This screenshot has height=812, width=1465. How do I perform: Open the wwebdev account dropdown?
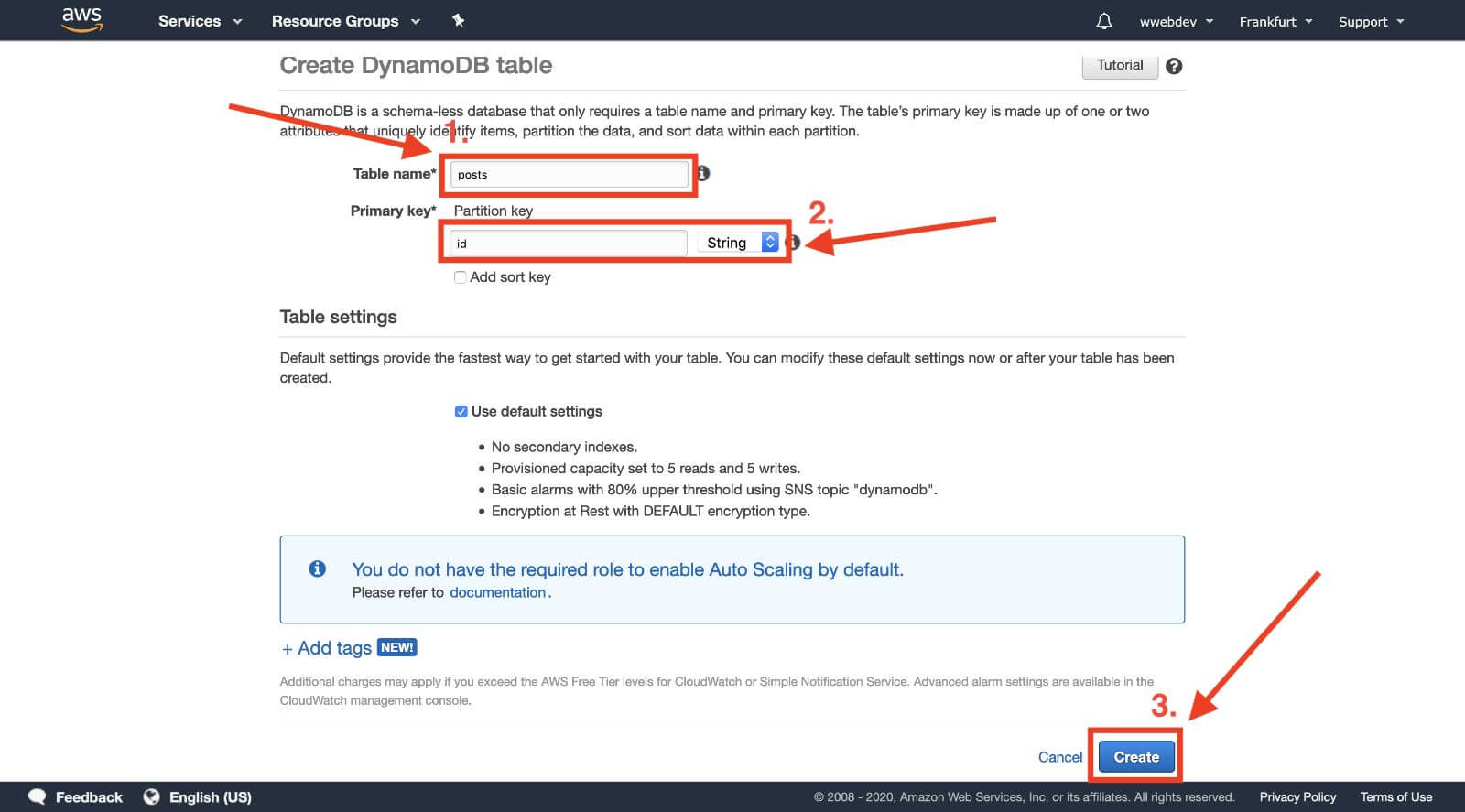click(x=1177, y=22)
